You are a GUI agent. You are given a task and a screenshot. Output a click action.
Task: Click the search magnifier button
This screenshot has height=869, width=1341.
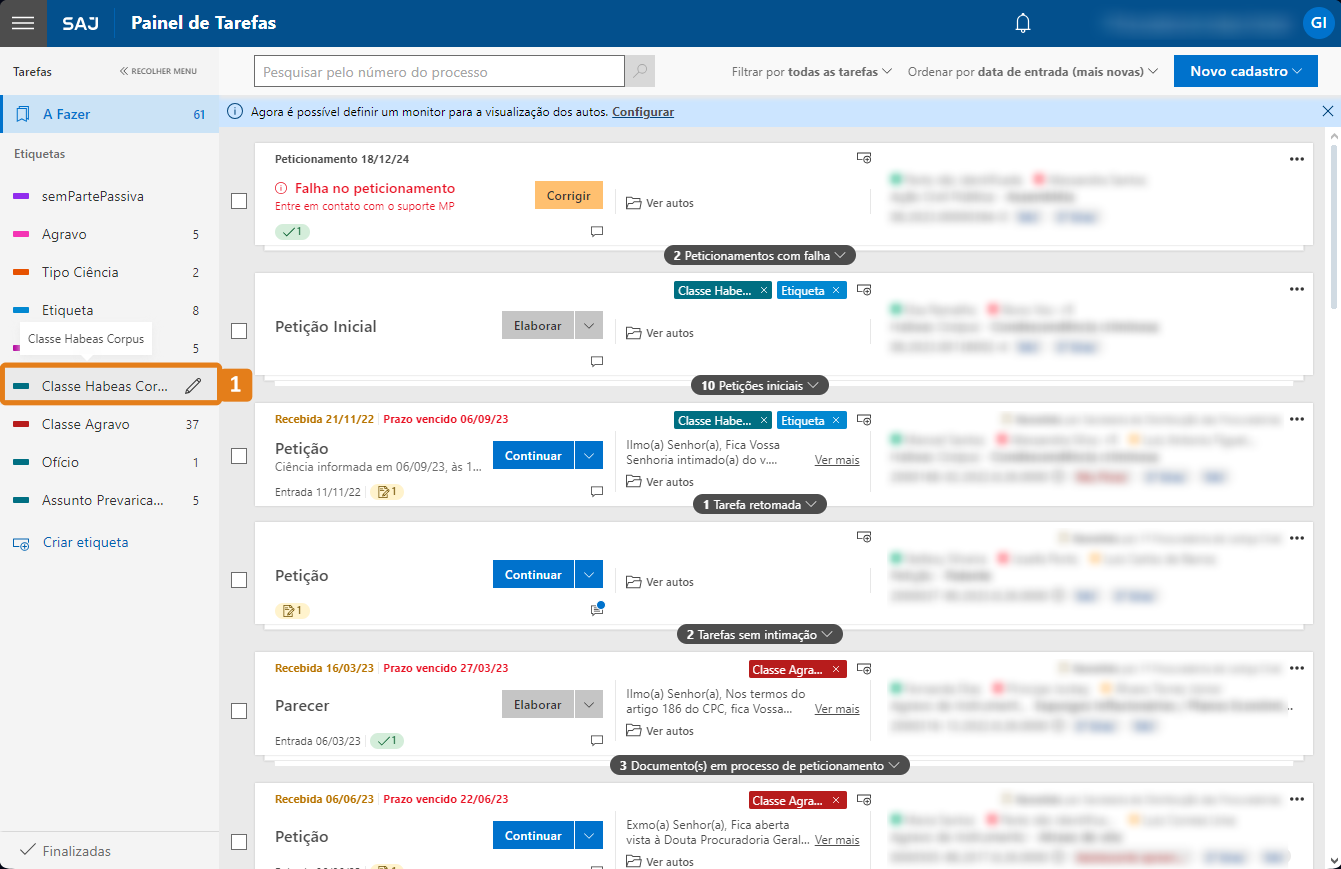click(x=640, y=71)
